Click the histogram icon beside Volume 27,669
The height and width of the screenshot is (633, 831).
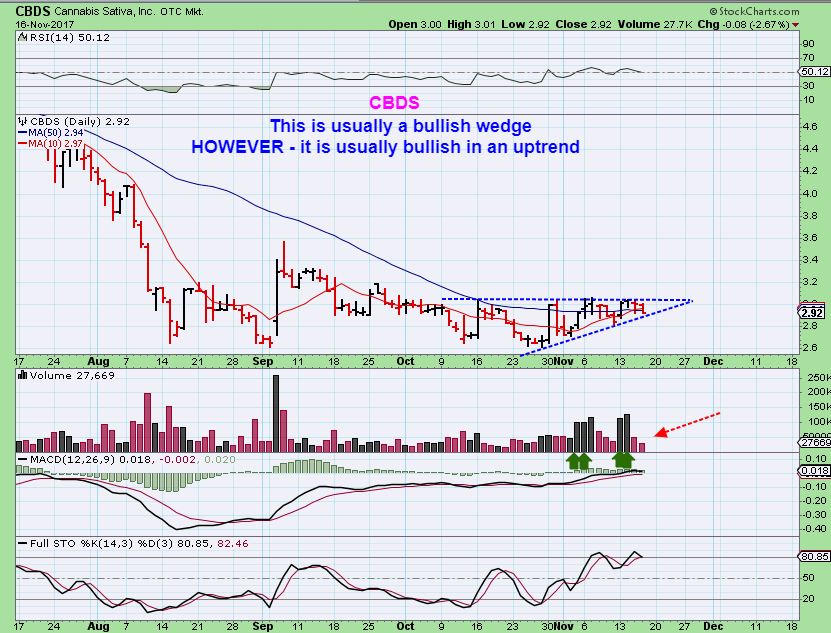pos(23,375)
